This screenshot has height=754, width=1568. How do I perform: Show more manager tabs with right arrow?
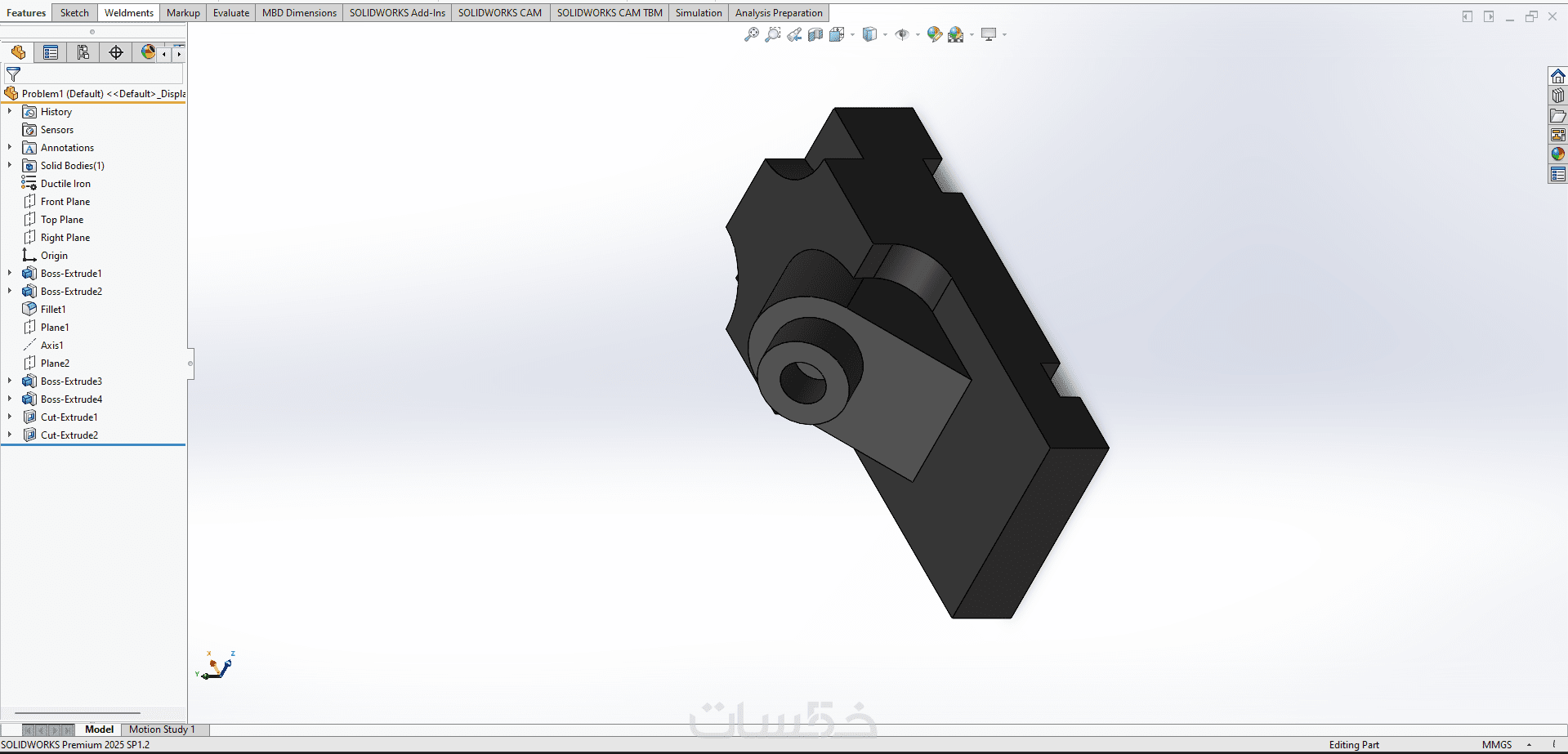tap(179, 54)
